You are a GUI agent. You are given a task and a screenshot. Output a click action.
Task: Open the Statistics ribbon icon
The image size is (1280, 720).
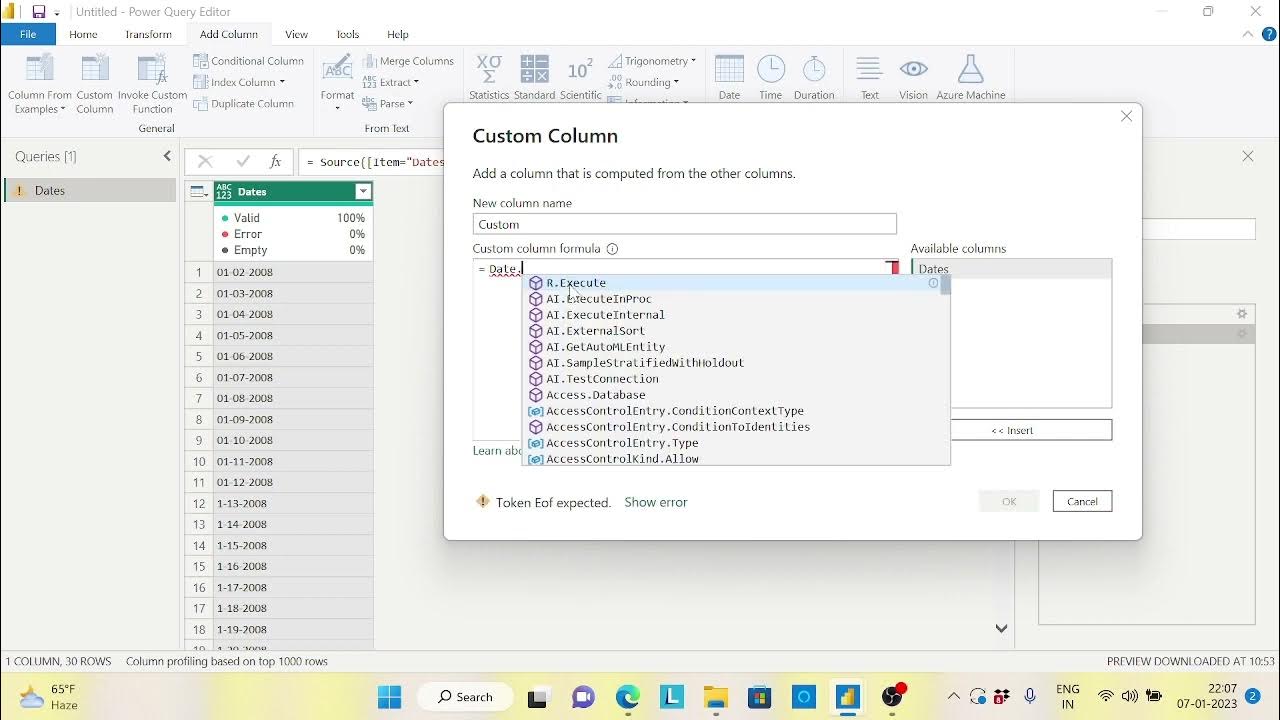click(489, 70)
